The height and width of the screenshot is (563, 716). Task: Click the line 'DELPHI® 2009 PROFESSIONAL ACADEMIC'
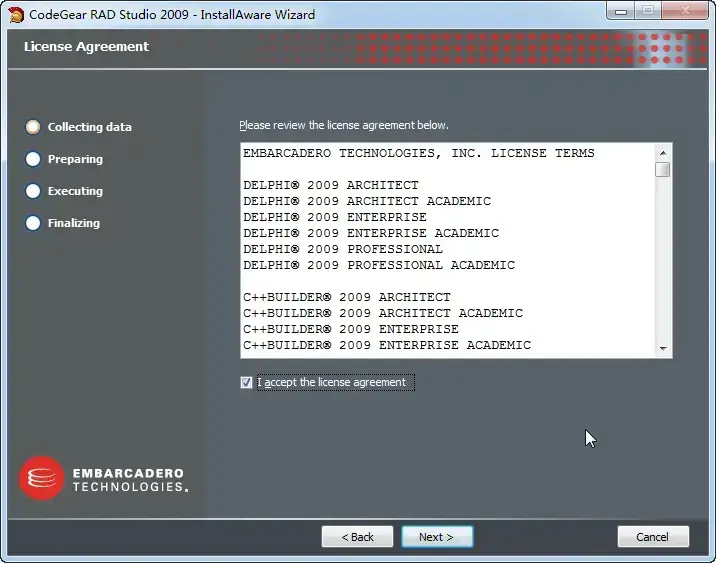point(379,265)
